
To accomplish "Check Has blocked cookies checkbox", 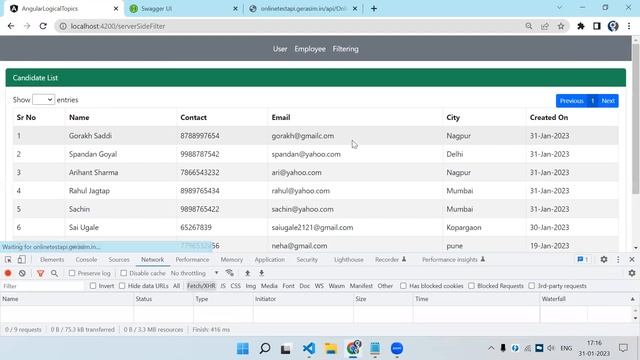I will tap(403, 286).
